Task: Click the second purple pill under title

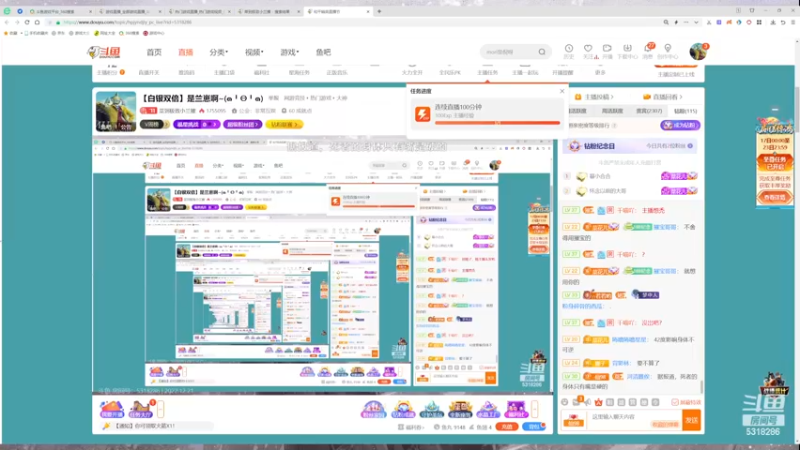Action: pos(242,124)
